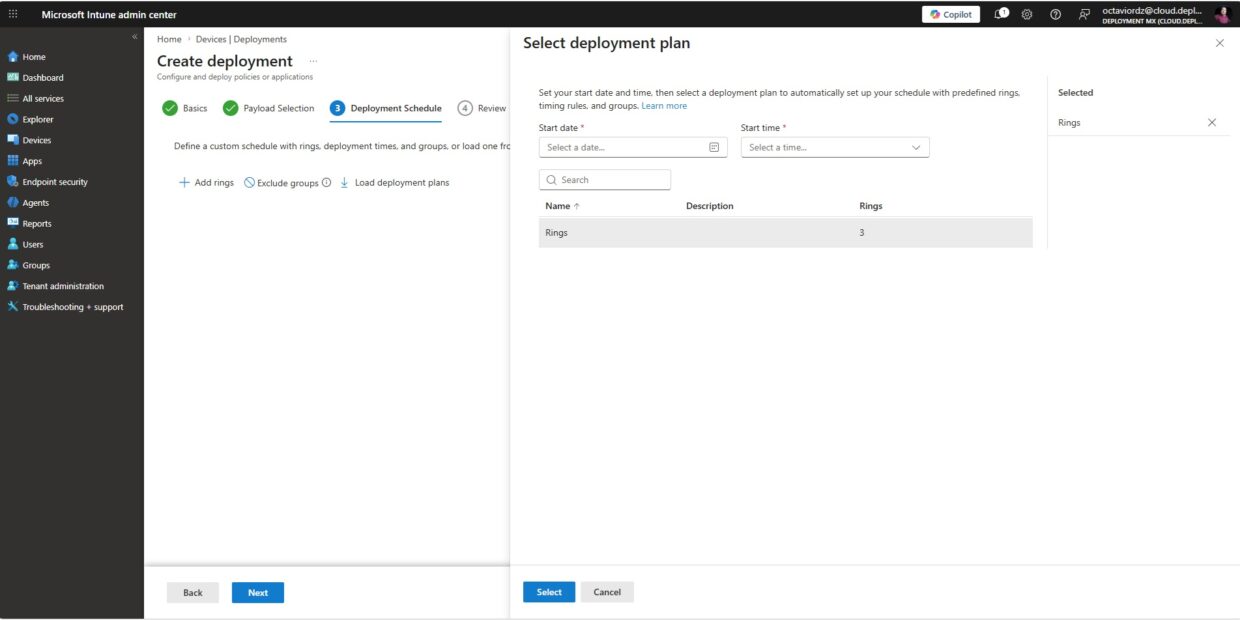Click the rings count value 3
The height and width of the screenshot is (620, 1240).
tap(862, 232)
